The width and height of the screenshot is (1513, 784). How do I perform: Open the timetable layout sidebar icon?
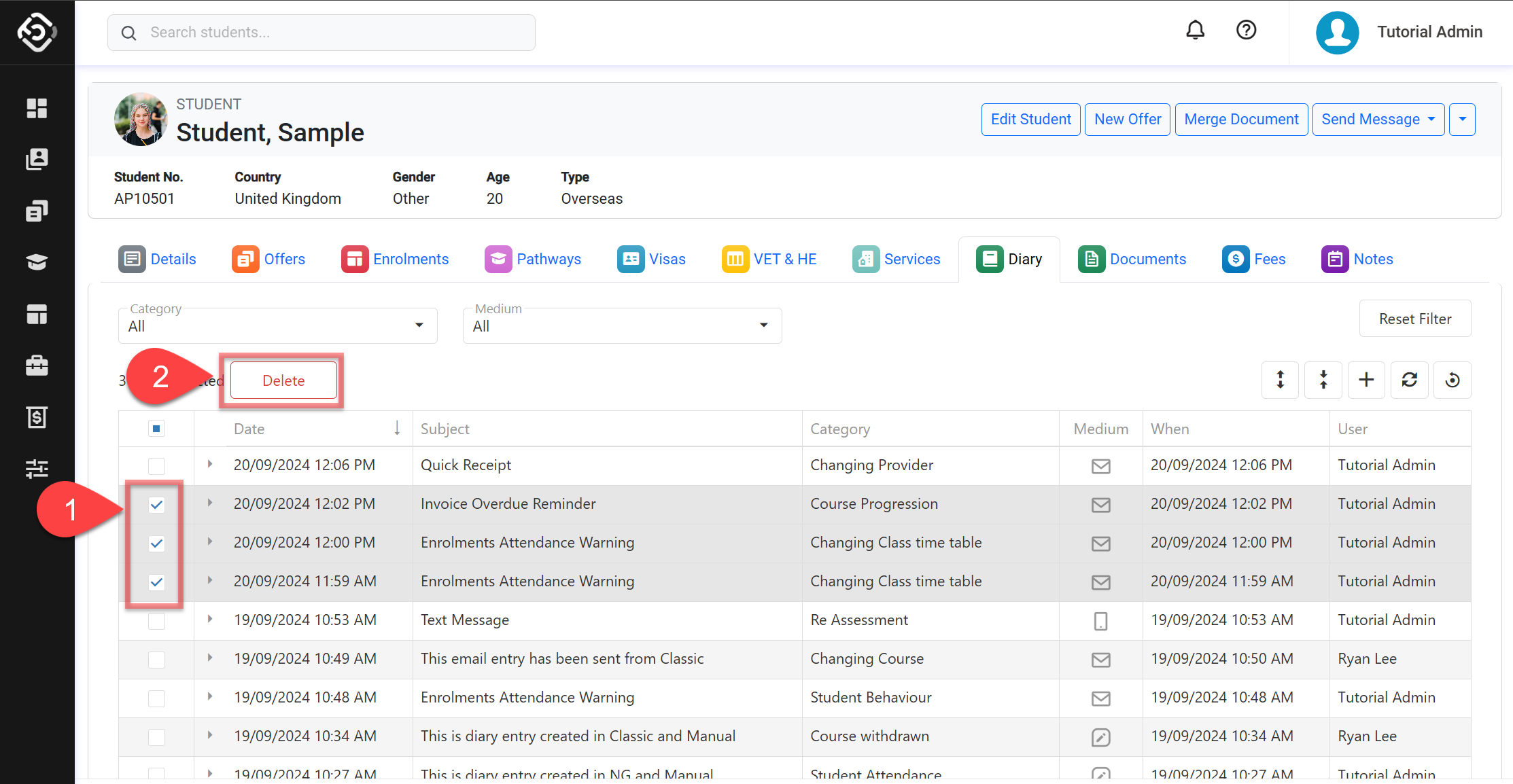(x=37, y=314)
